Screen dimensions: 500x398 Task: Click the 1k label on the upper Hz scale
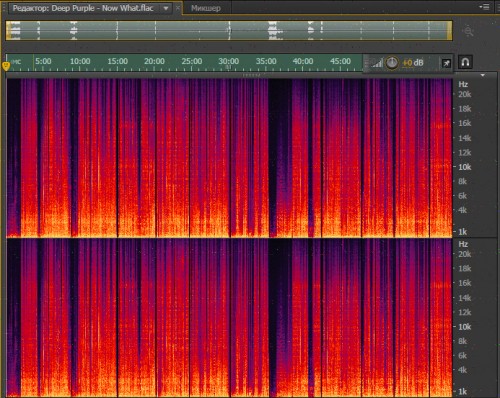pos(463,232)
